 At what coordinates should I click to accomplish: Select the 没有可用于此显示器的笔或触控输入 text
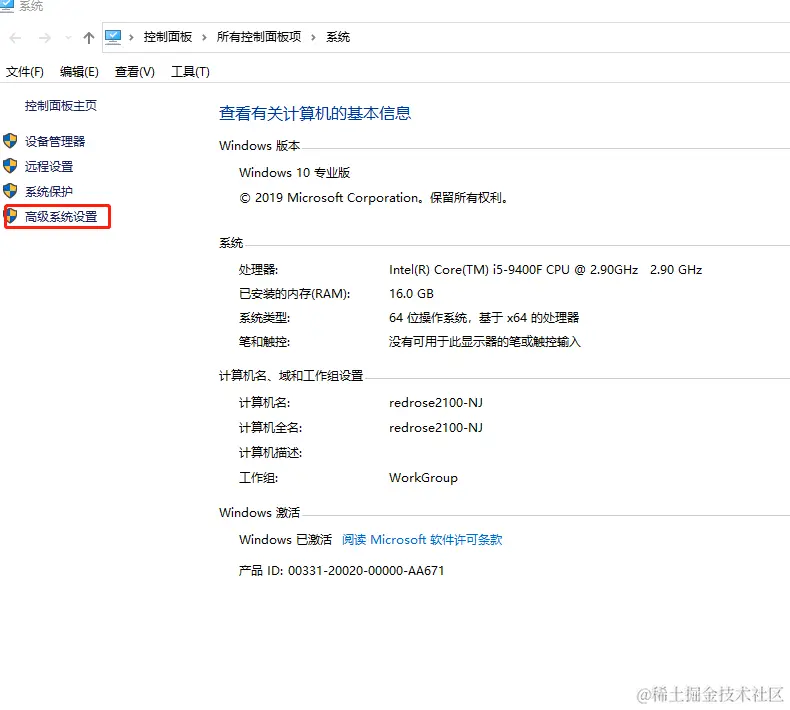pyautogui.click(x=485, y=342)
